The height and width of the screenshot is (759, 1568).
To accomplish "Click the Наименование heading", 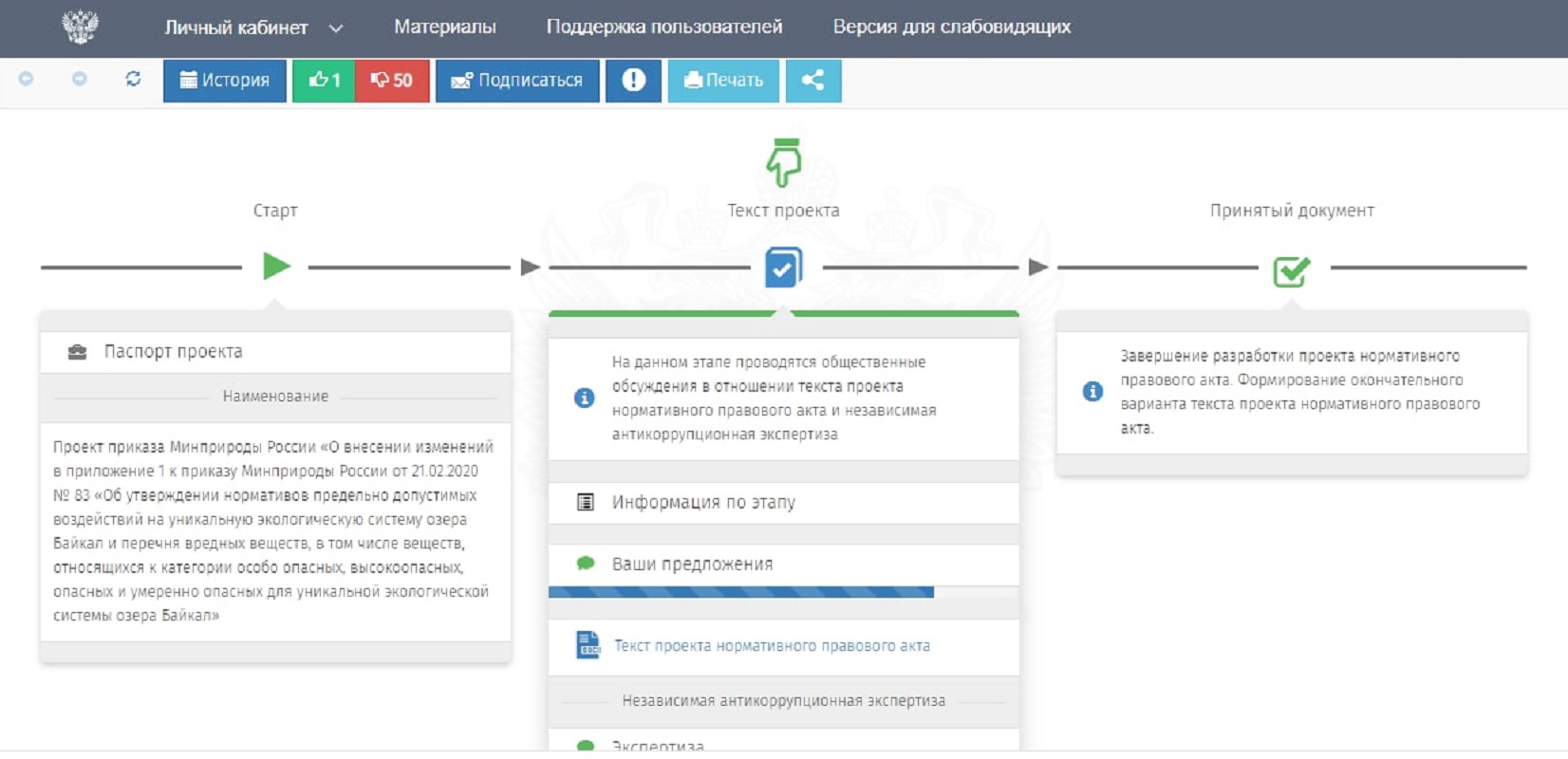I will [275, 397].
